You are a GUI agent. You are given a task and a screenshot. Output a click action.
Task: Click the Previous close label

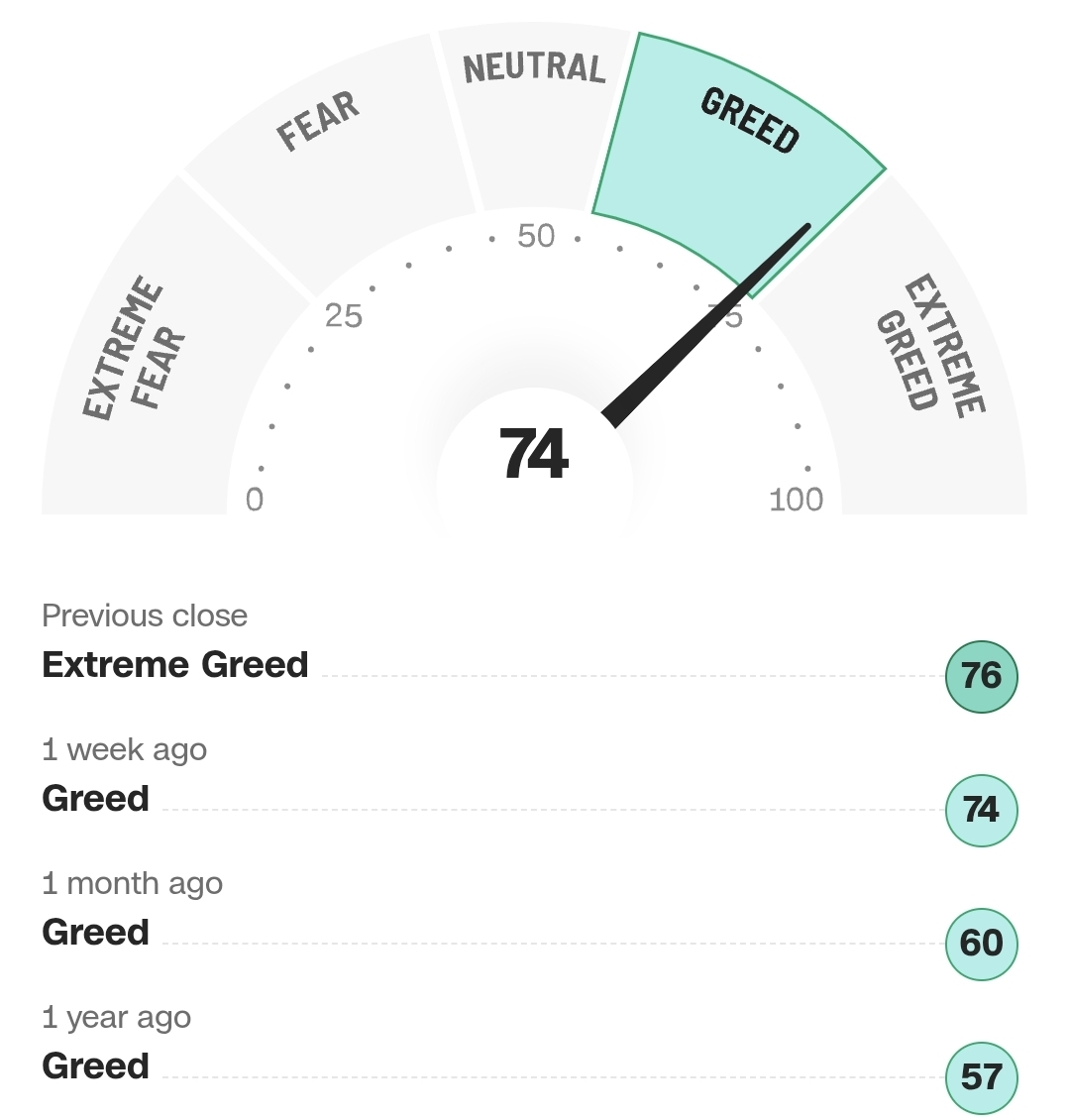[145, 616]
